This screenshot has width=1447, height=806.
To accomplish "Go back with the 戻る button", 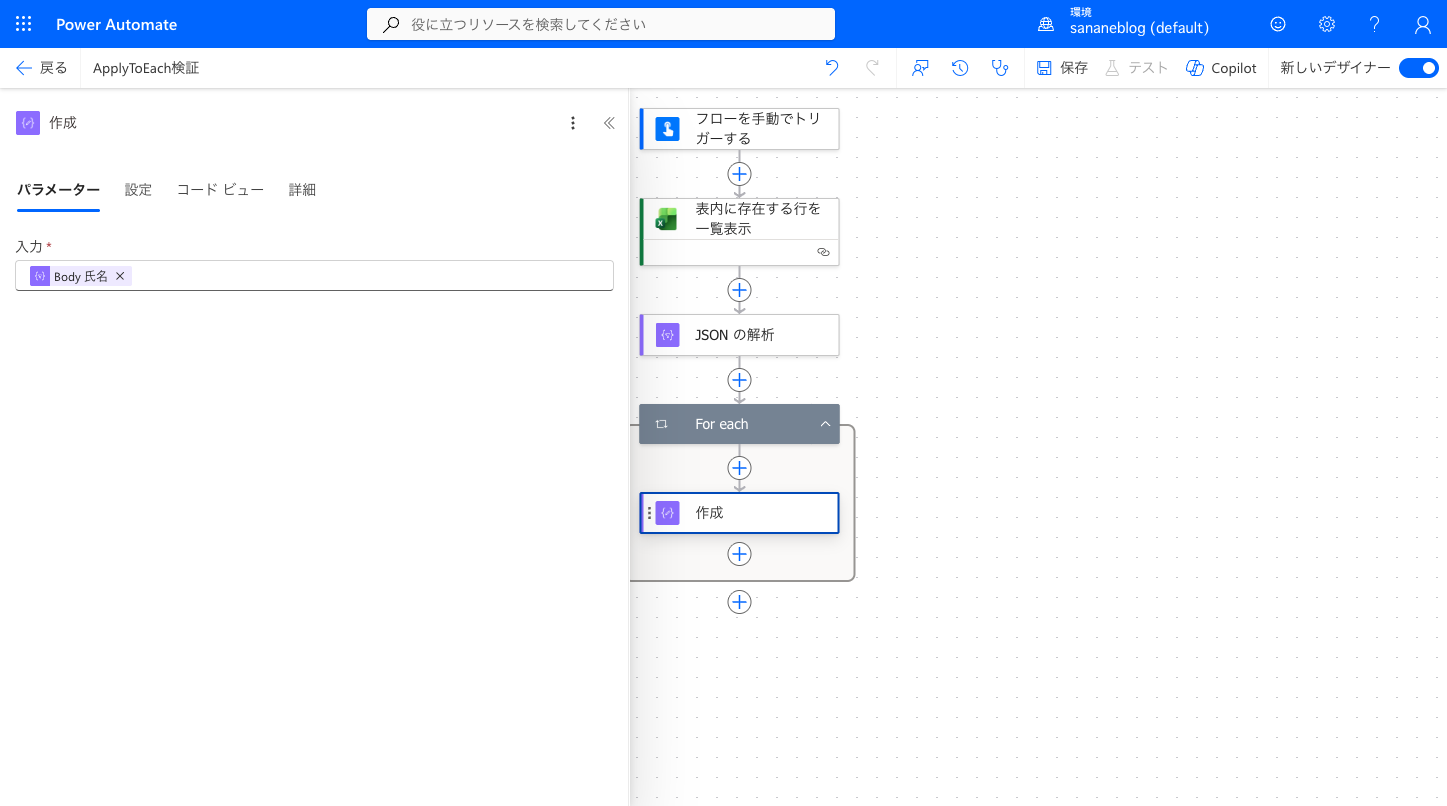I will click(x=41, y=68).
